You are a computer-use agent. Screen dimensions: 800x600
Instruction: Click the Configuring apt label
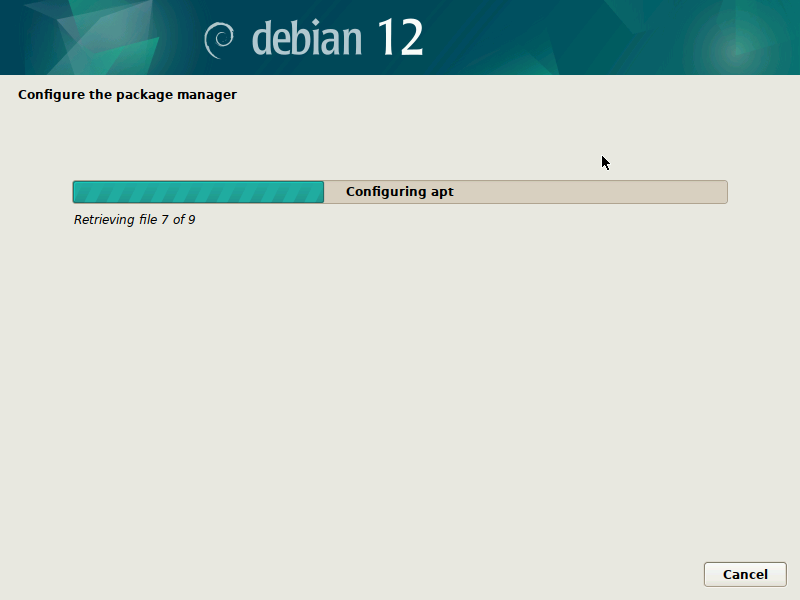(399, 191)
